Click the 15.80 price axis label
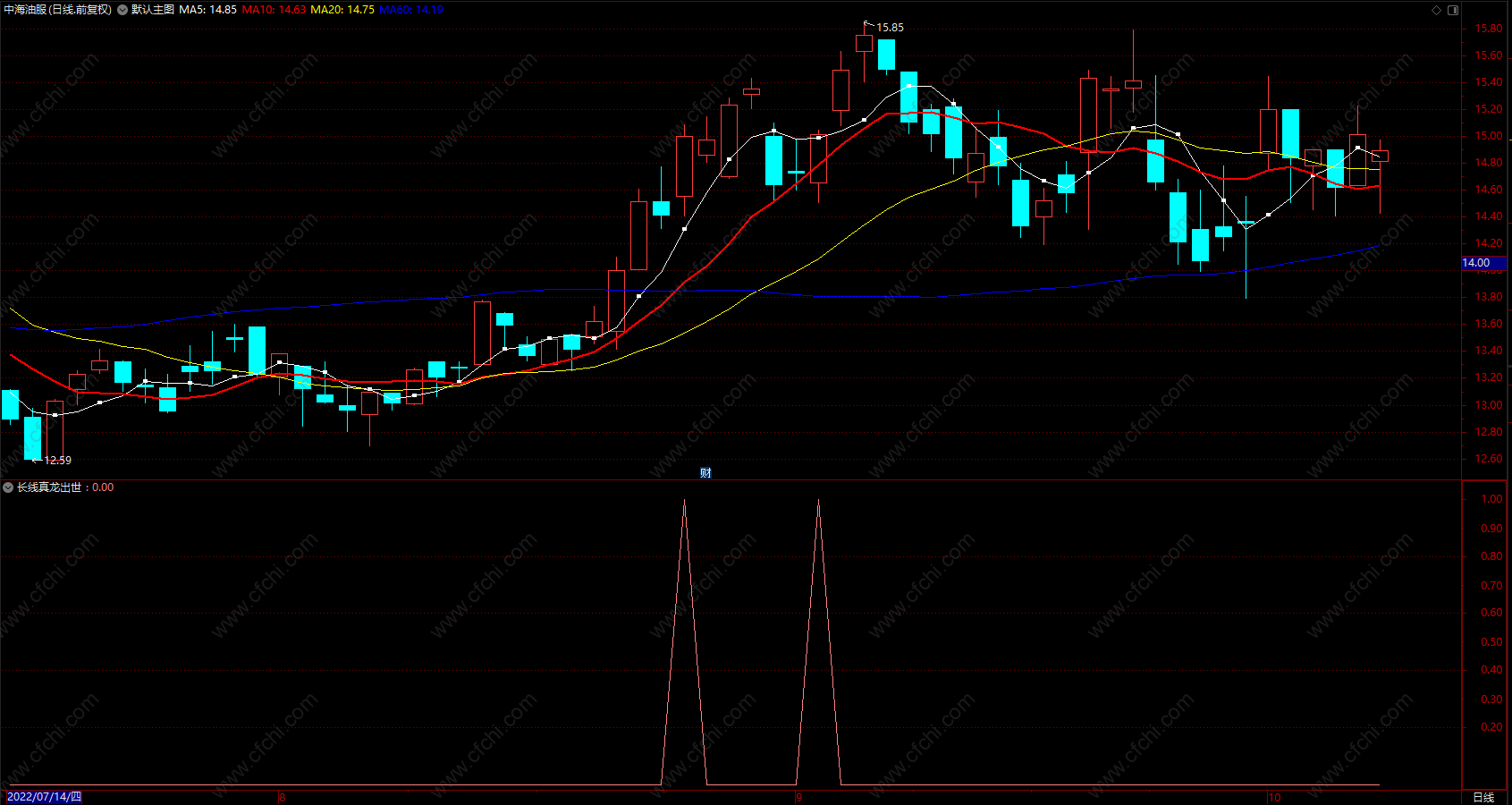Screen dimensions: 1512x805 point(1489,29)
